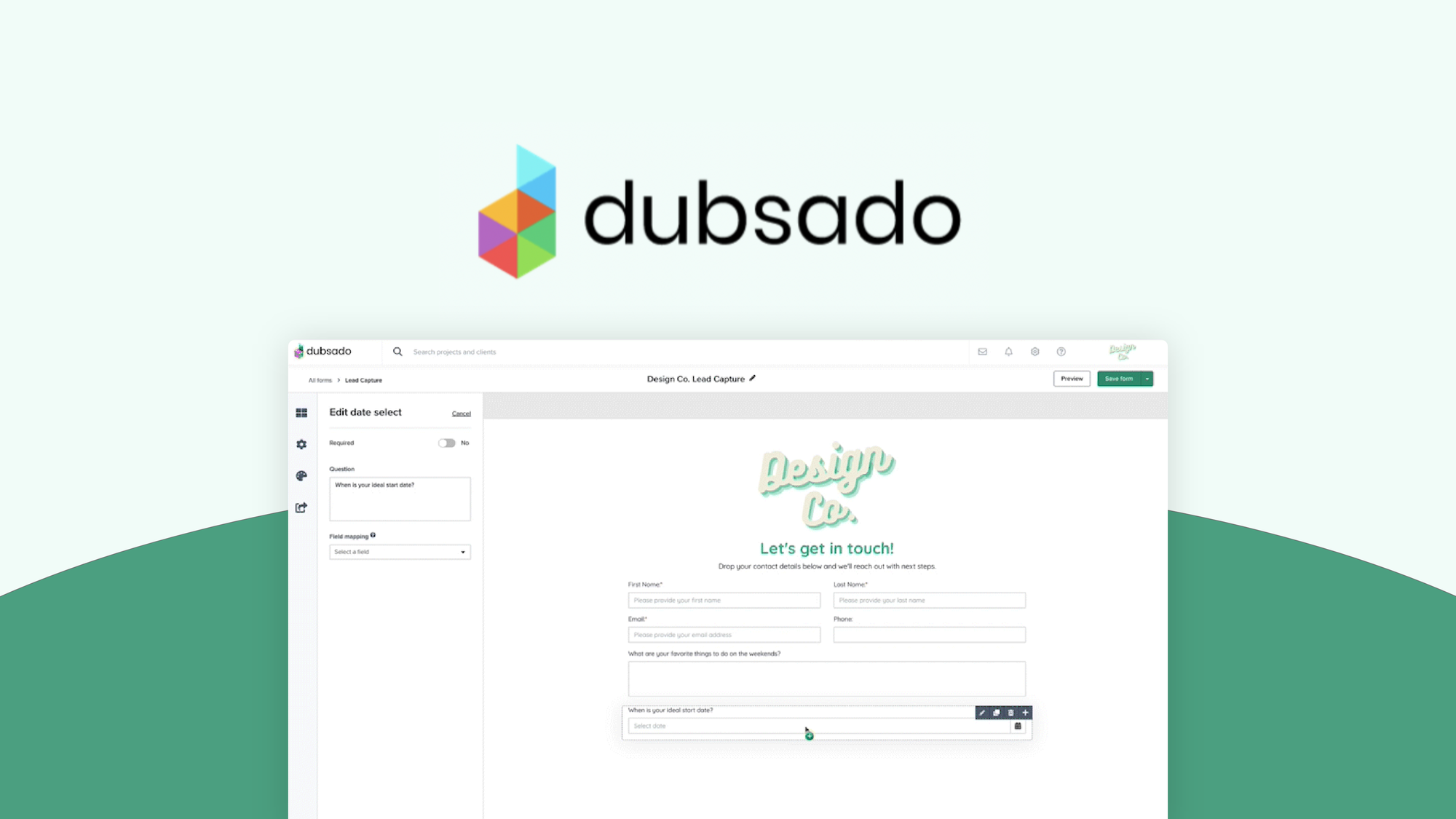Click the delete trash icon on date field
This screenshot has width=1456, height=819.
coord(1010,712)
